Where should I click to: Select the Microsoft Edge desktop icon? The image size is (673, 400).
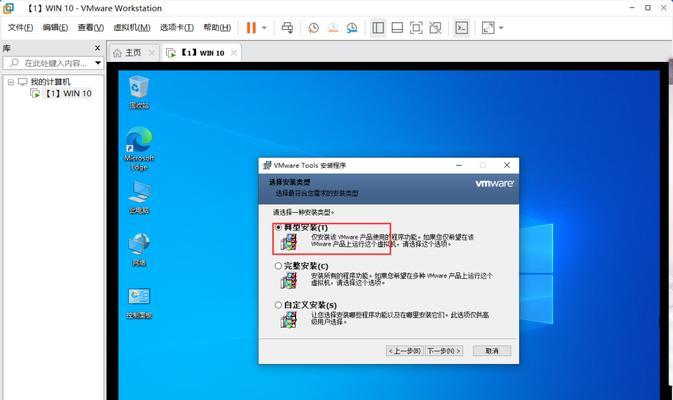click(x=139, y=149)
